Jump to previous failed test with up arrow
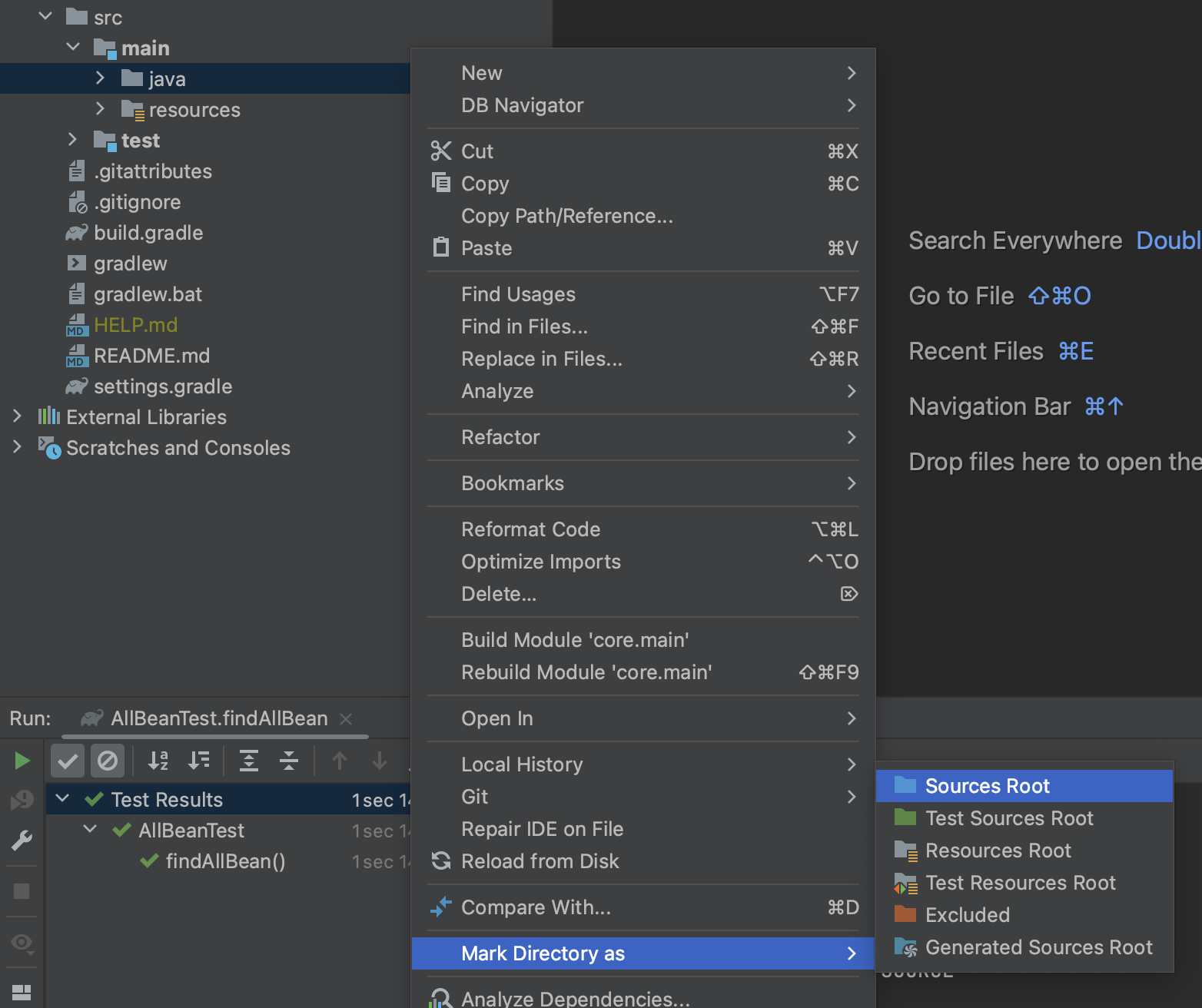This screenshot has height=1008, width=1202. 339,761
